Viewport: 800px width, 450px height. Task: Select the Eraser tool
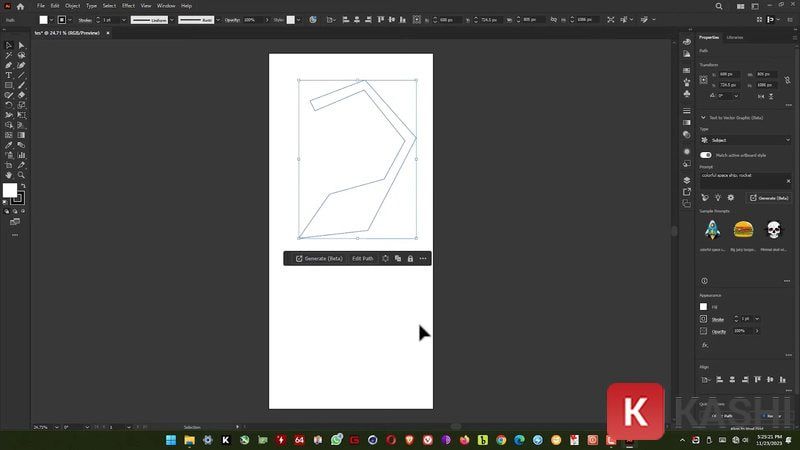(x=21, y=95)
